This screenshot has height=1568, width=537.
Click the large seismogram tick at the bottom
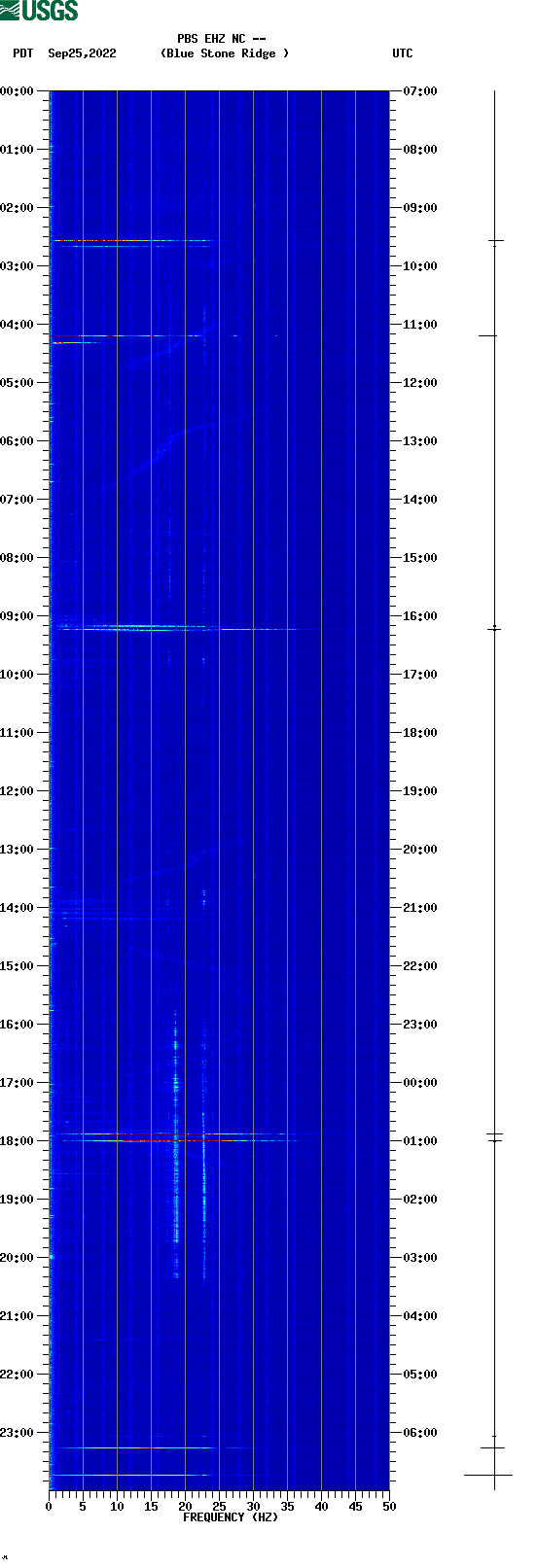488,1475
